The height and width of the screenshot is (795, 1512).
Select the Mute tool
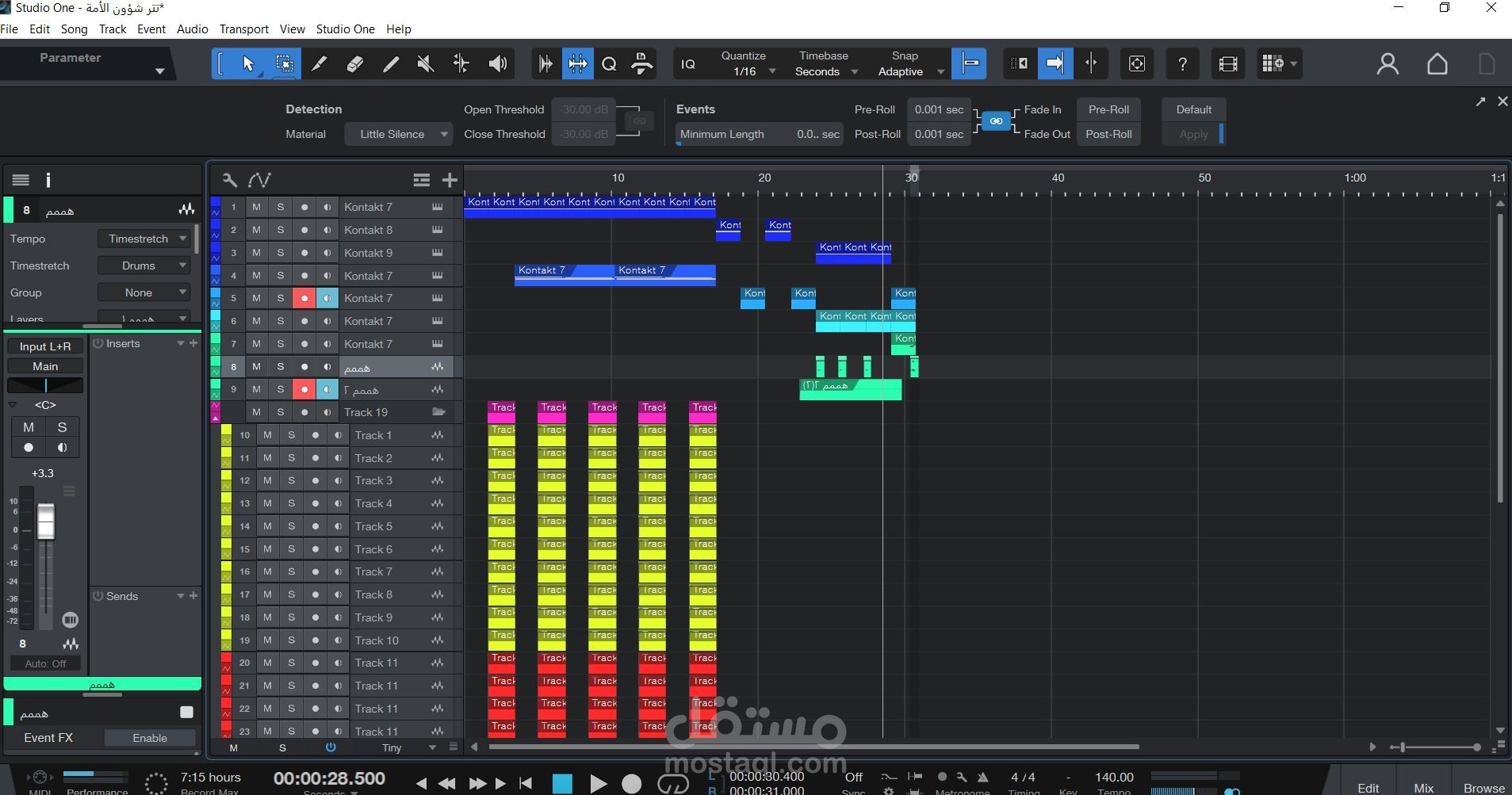click(x=426, y=64)
